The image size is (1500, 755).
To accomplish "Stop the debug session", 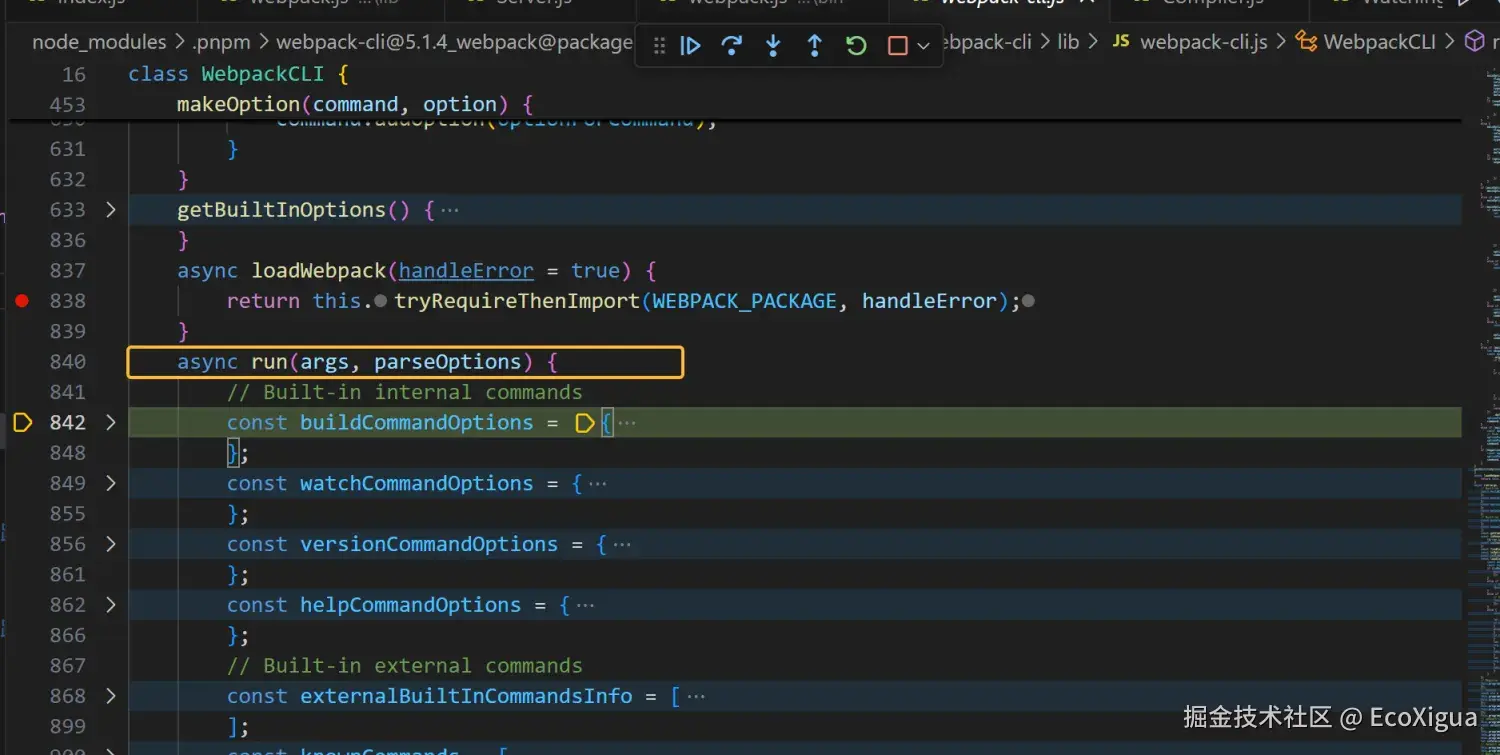I will [x=898, y=46].
